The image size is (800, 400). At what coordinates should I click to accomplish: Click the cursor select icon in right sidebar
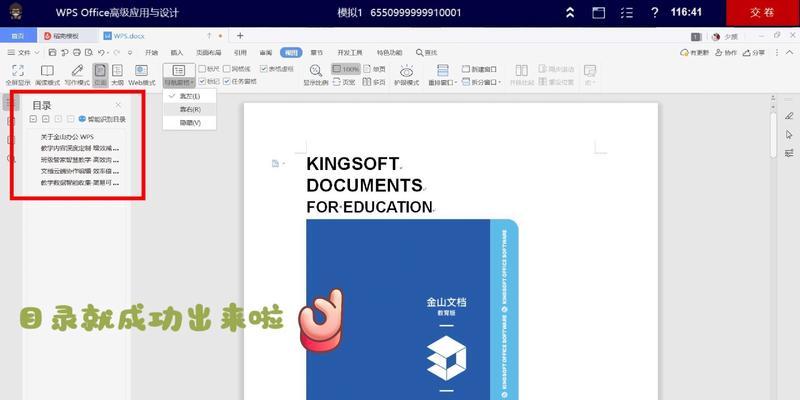click(789, 134)
